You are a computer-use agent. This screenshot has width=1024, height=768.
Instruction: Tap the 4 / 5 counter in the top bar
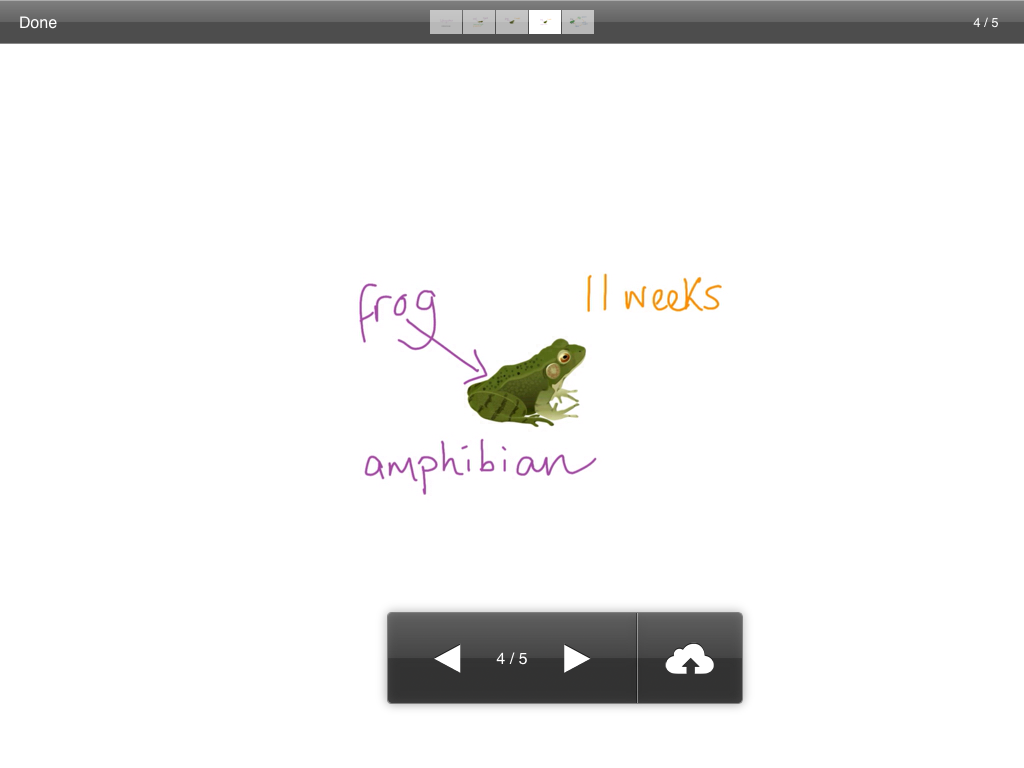pyautogui.click(x=985, y=22)
